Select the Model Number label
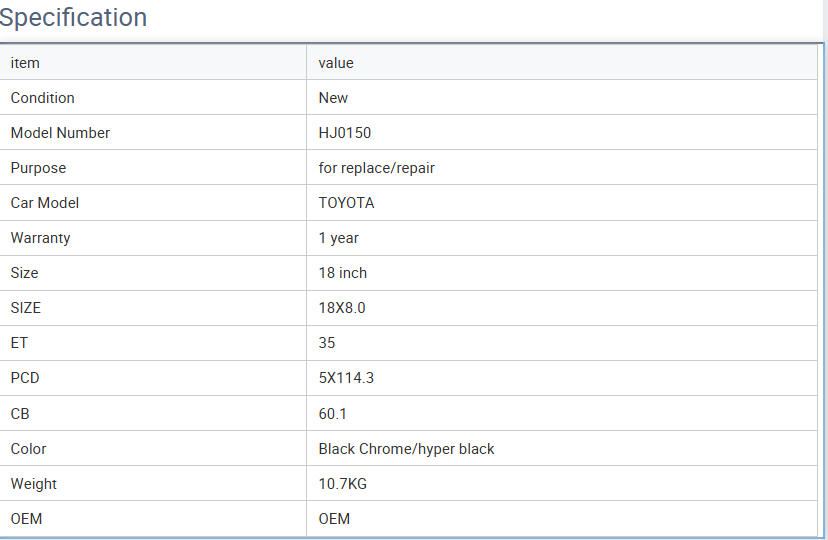828x540 pixels. pos(60,133)
